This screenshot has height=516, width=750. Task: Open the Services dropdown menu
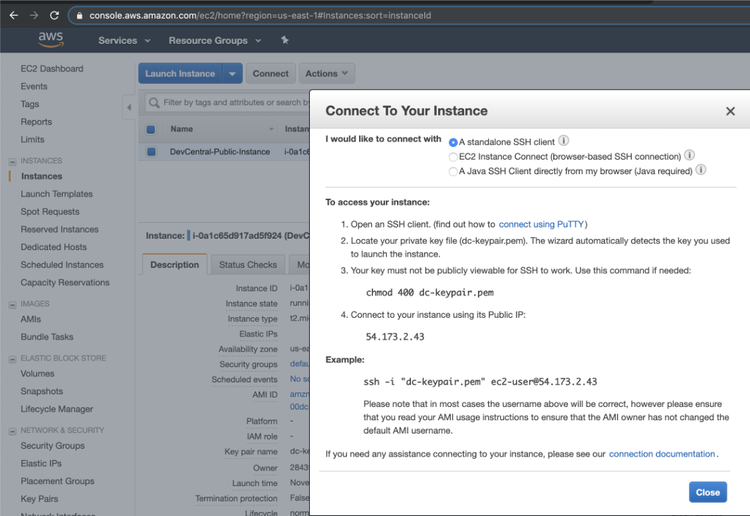124,41
